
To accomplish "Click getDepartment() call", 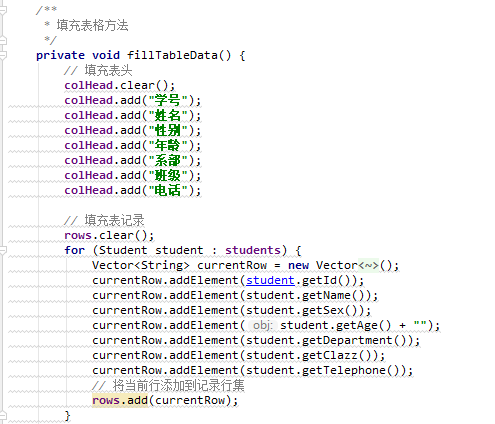I will pyautogui.click(x=354, y=340).
